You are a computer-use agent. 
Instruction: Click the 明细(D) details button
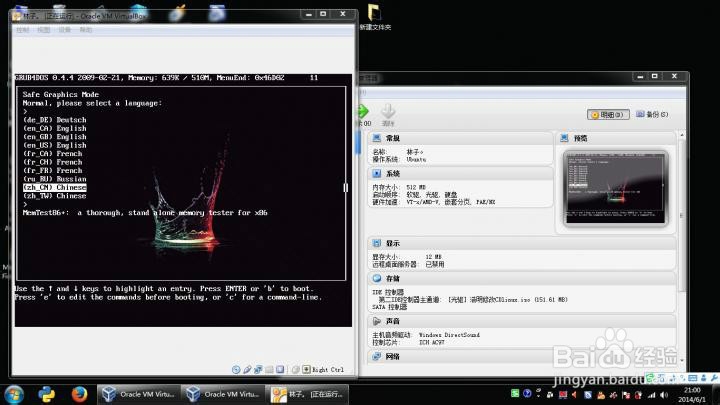pyautogui.click(x=608, y=114)
